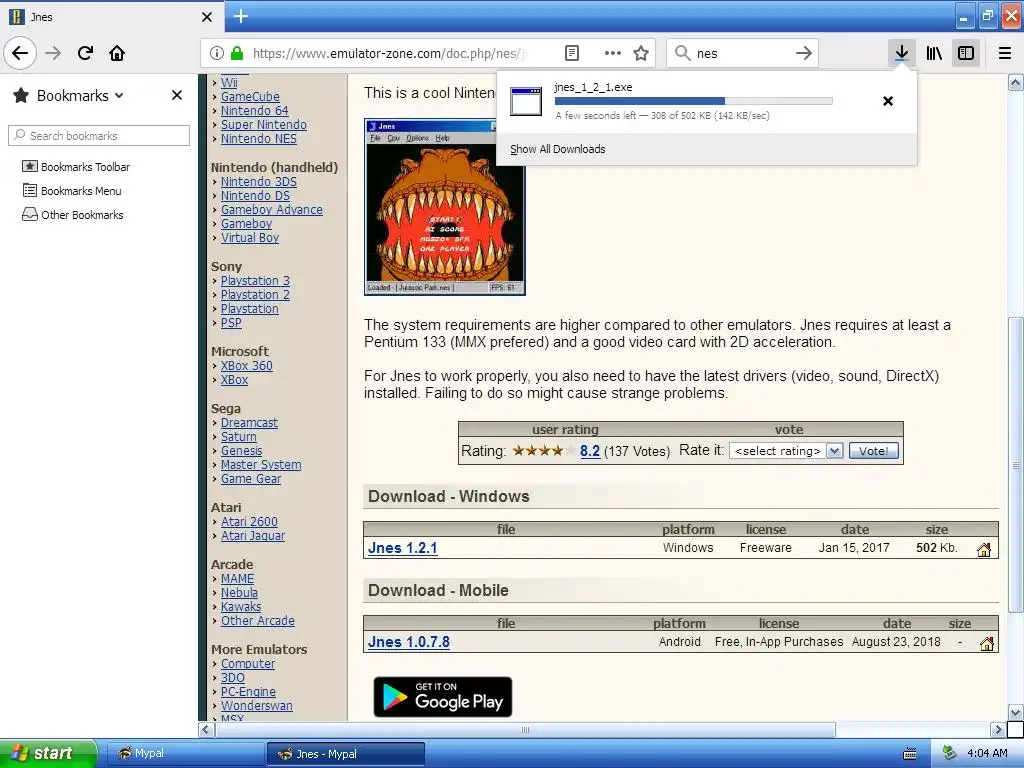Click the magnifier icon in the search box
Screen dimensions: 1024x768
point(682,53)
